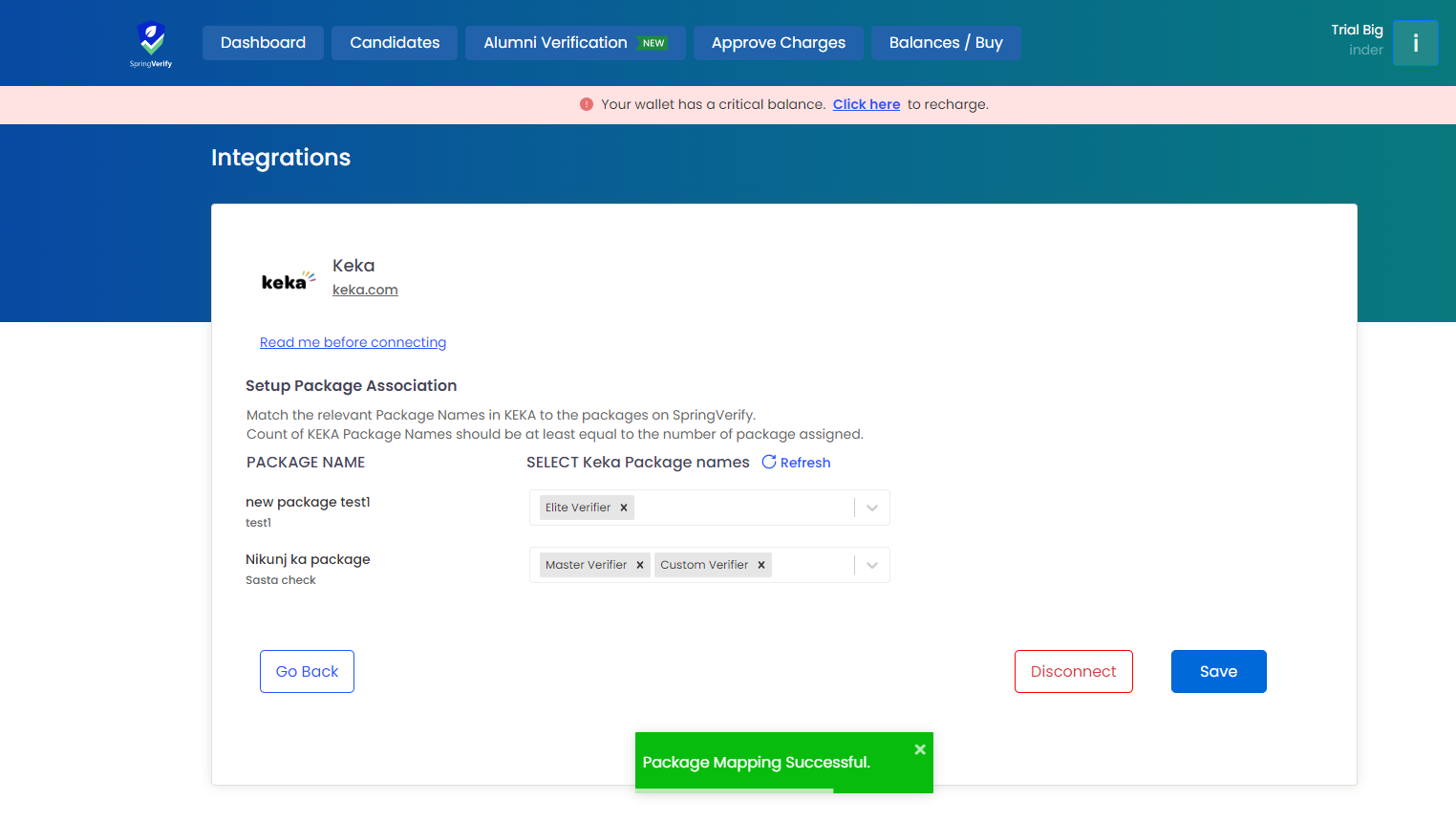Image resolution: width=1456 pixels, height=822 pixels.
Task: Go to the Candidates tab
Action: pyautogui.click(x=395, y=43)
